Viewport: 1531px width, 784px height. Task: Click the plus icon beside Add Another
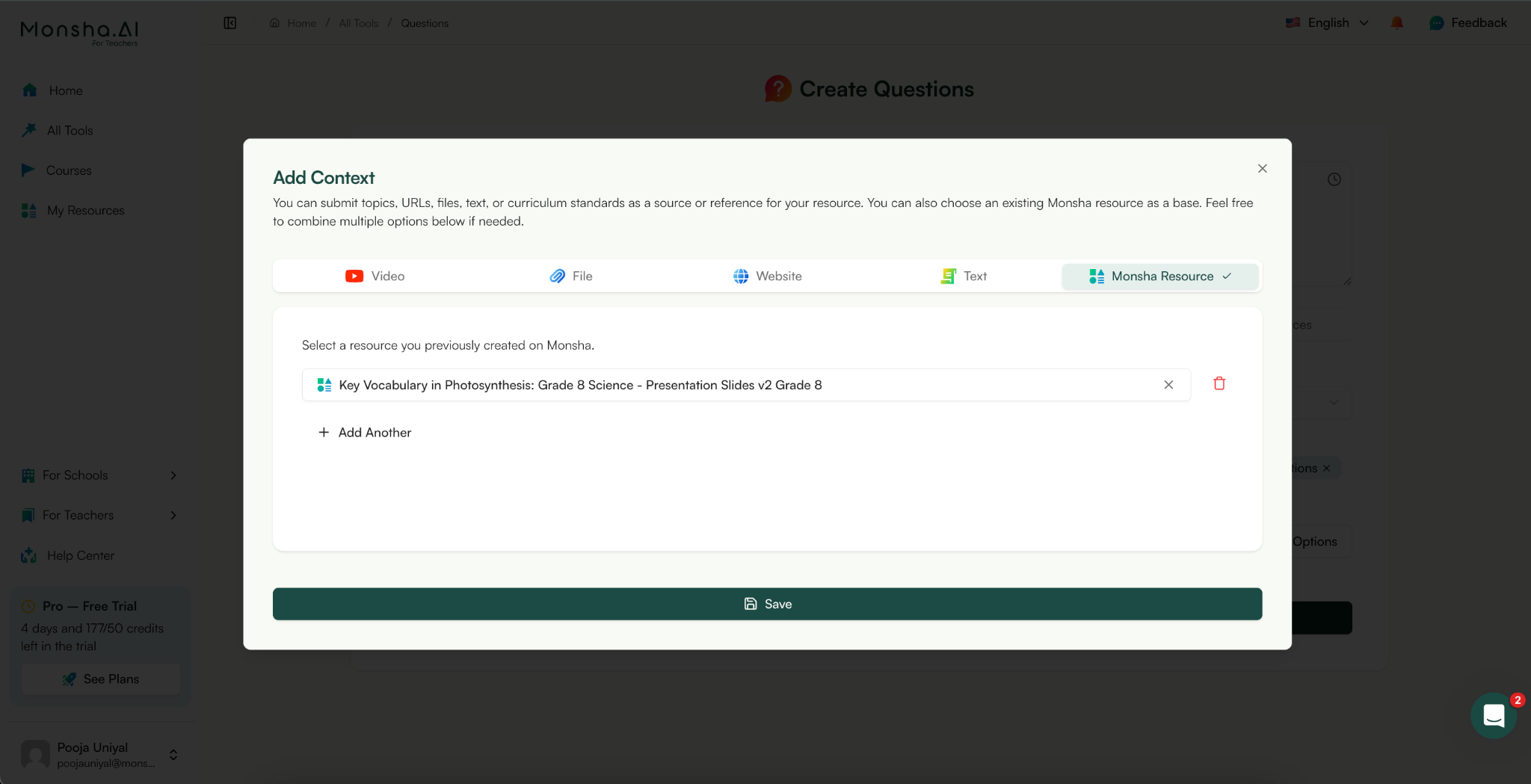[324, 432]
